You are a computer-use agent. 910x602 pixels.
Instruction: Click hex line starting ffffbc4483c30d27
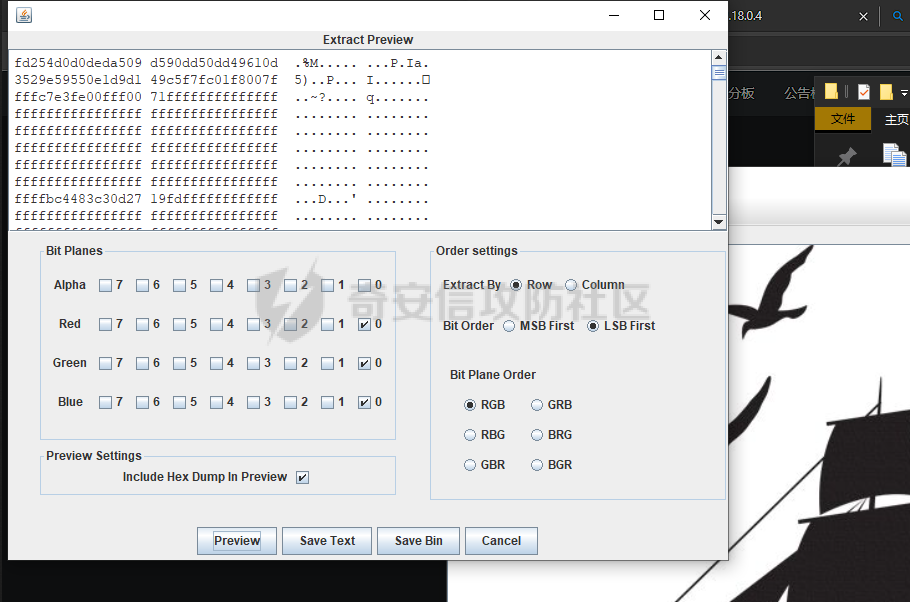(x=222, y=199)
